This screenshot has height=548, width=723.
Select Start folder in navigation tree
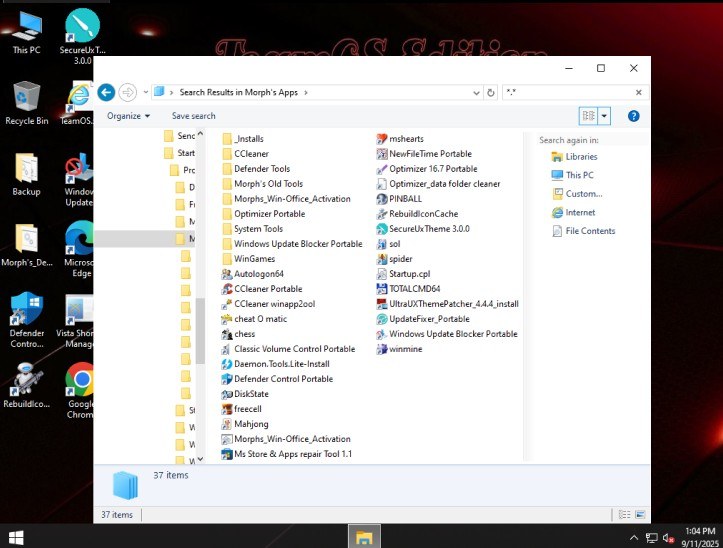[180, 153]
